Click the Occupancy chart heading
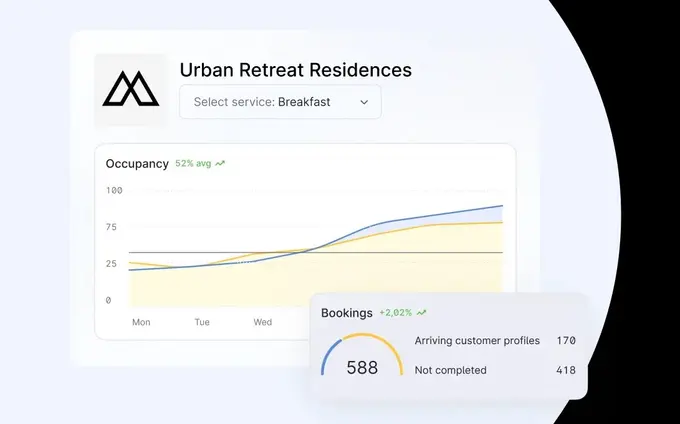The height and width of the screenshot is (424, 680). click(x=137, y=164)
